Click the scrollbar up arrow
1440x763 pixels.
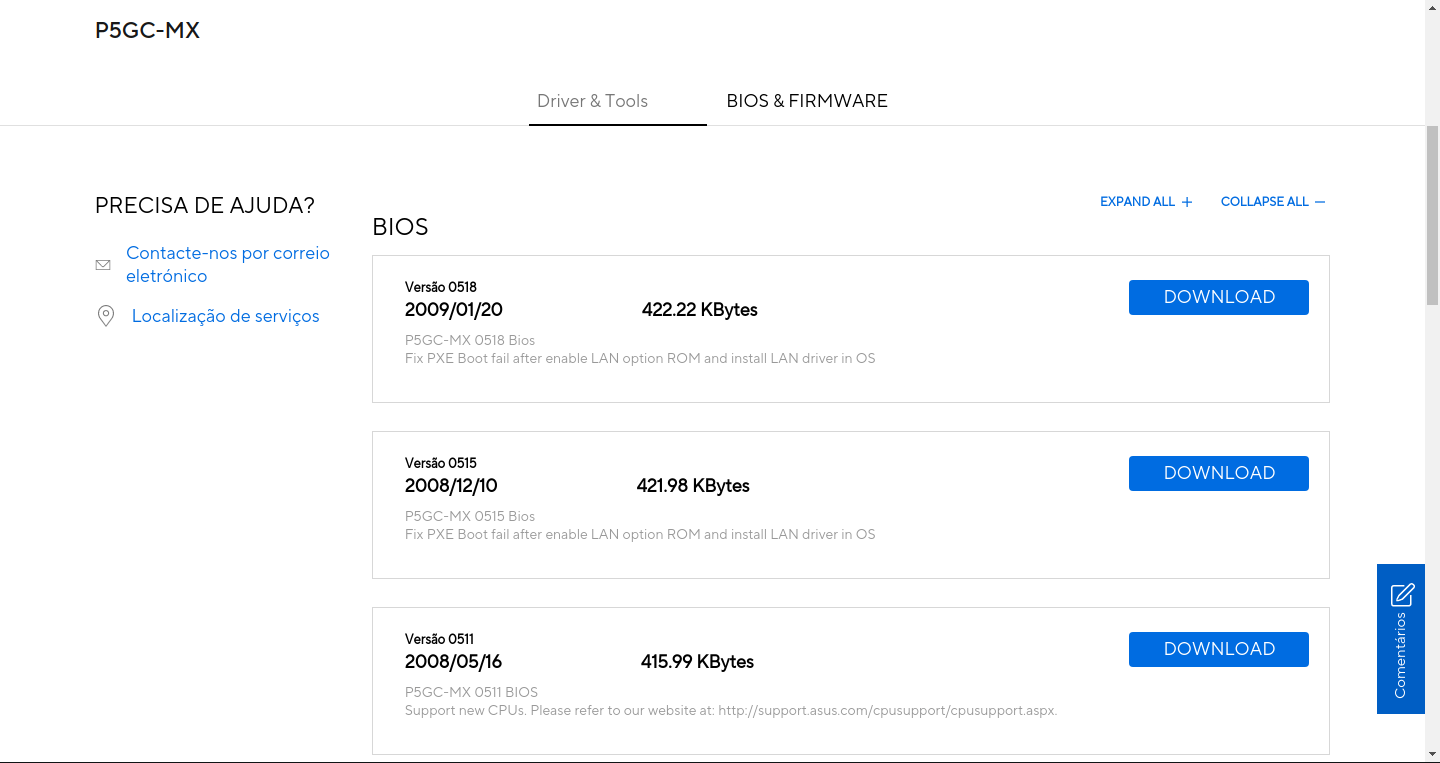(1432, 7)
